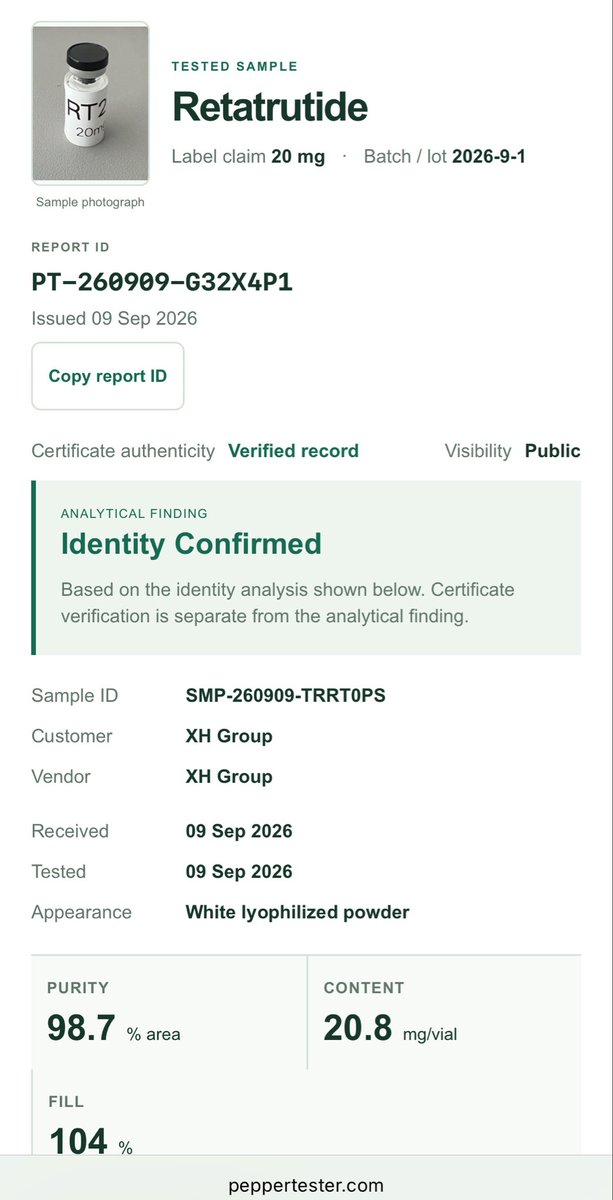This screenshot has width=613, height=1200.
Task: Click the Content 20.8 mg/vial value
Action: pyautogui.click(x=390, y=1029)
